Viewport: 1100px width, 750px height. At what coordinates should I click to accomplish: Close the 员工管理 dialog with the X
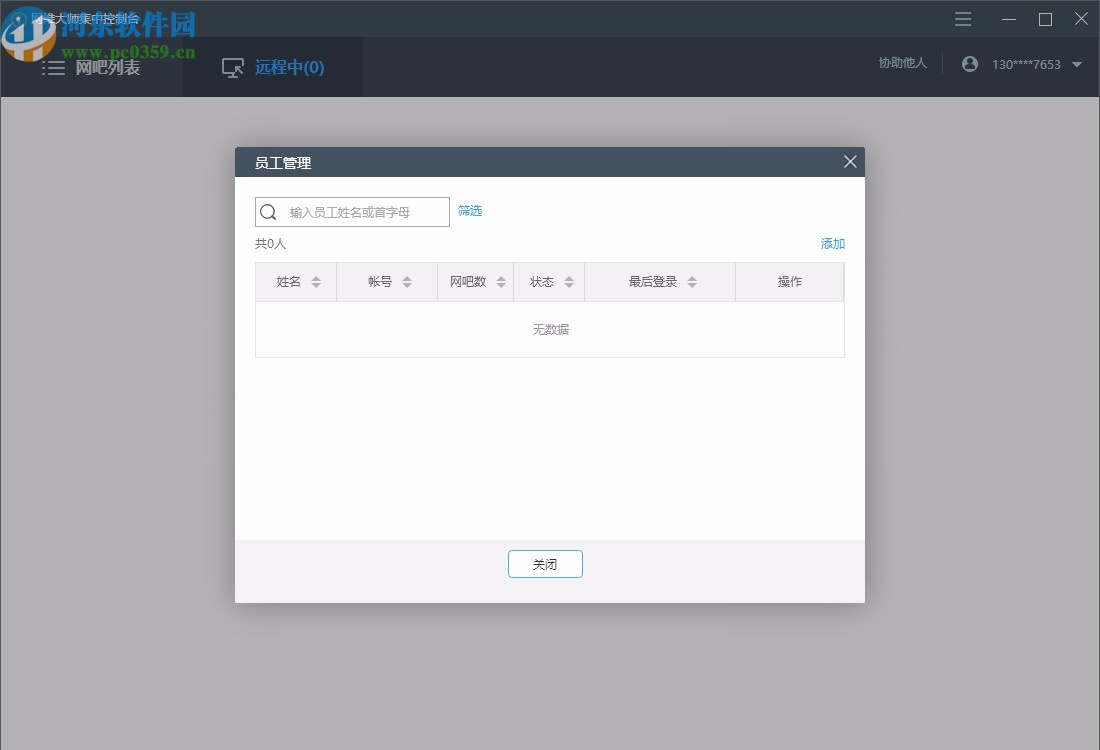849,161
